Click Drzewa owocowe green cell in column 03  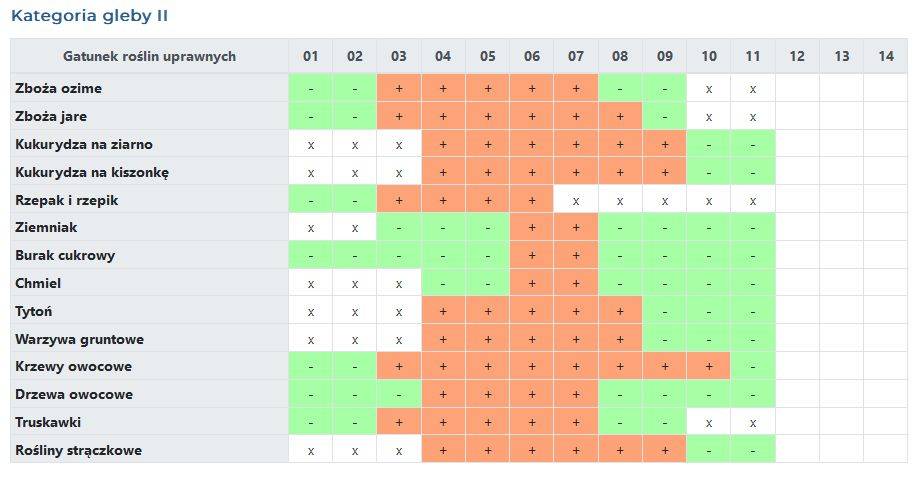(399, 394)
